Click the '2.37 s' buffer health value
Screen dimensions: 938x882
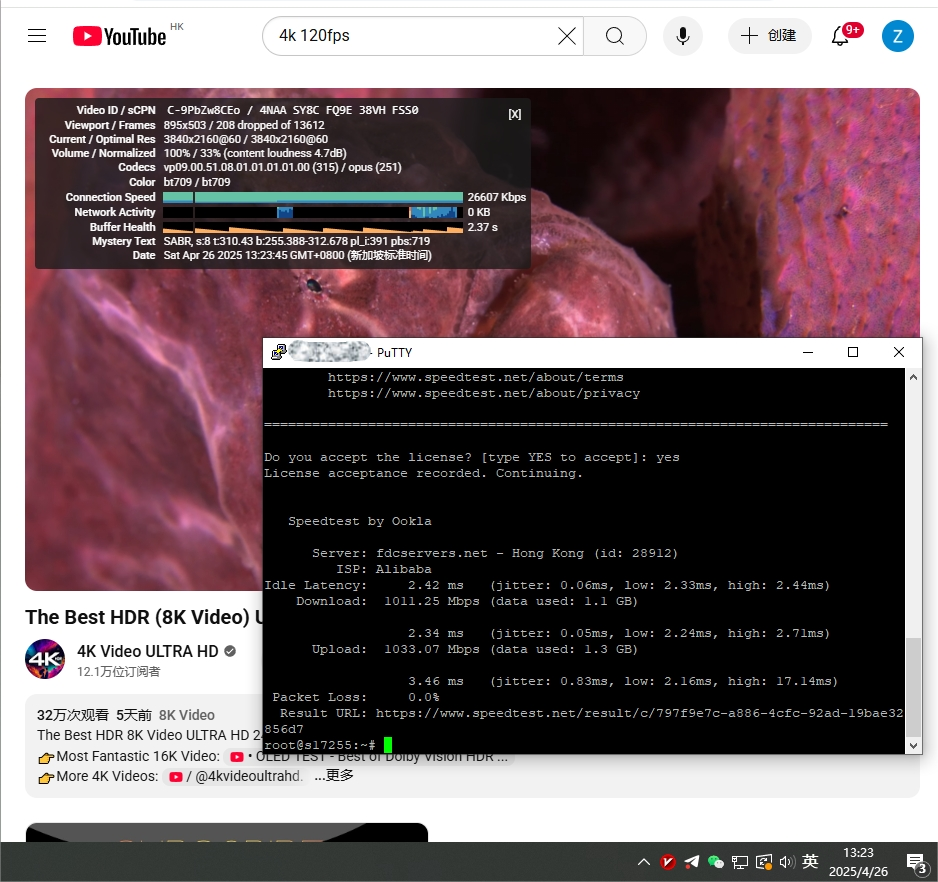click(482, 227)
